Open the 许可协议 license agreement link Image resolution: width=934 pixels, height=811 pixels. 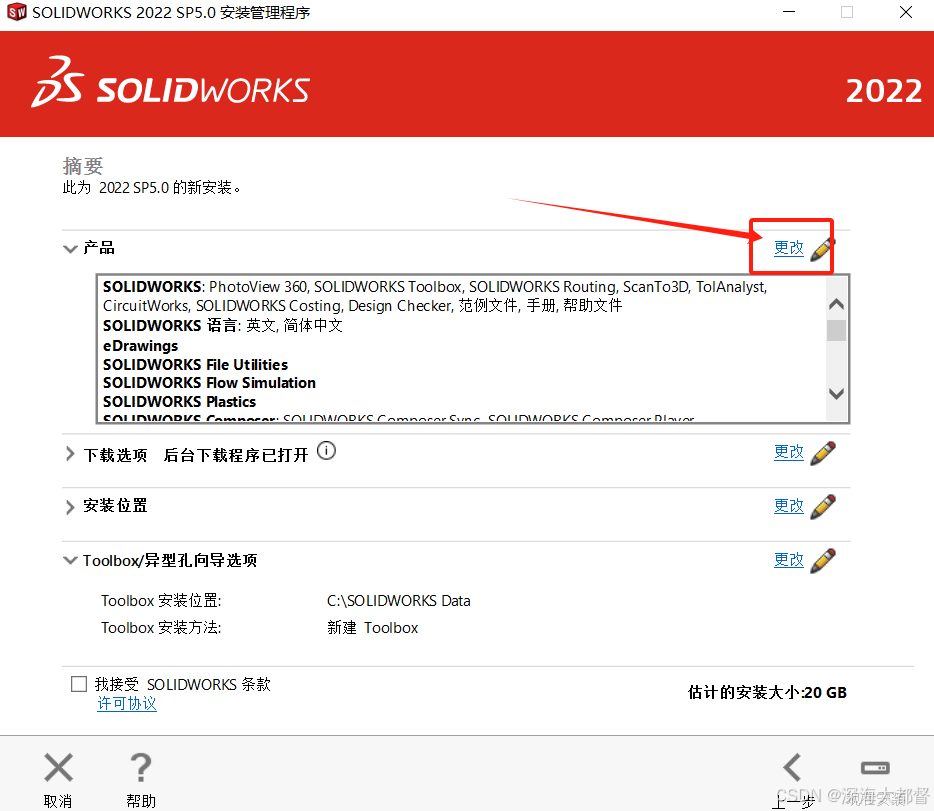click(127, 703)
